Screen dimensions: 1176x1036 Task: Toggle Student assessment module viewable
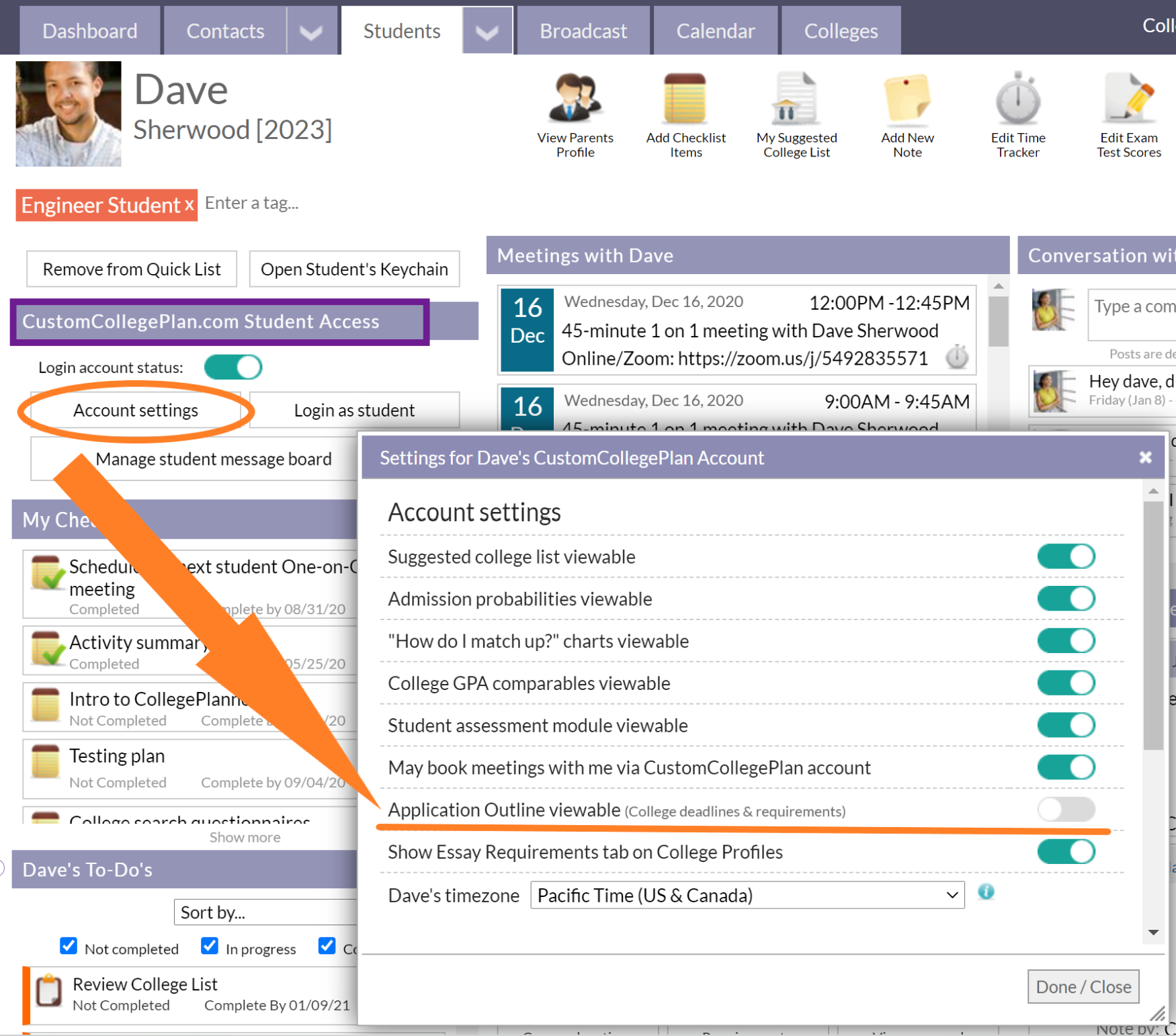(1066, 725)
